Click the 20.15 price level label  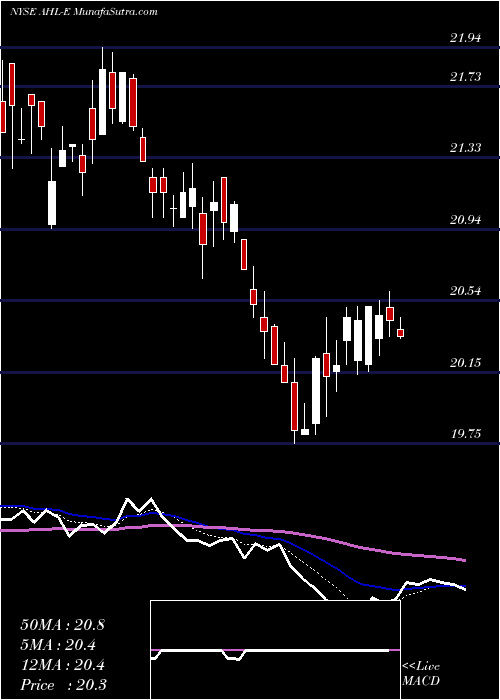click(x=466, y=362)
